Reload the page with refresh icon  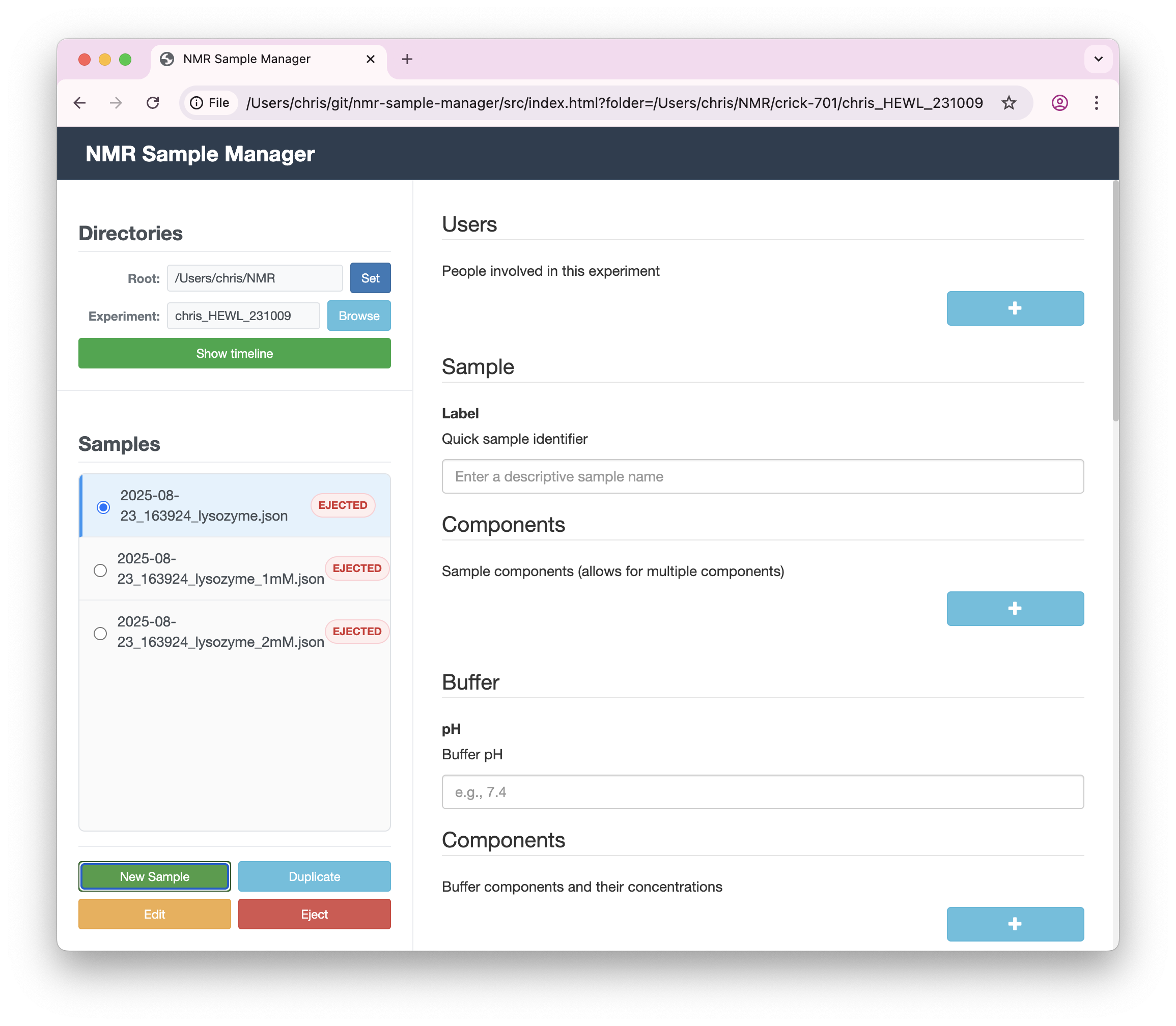point(152,103)
